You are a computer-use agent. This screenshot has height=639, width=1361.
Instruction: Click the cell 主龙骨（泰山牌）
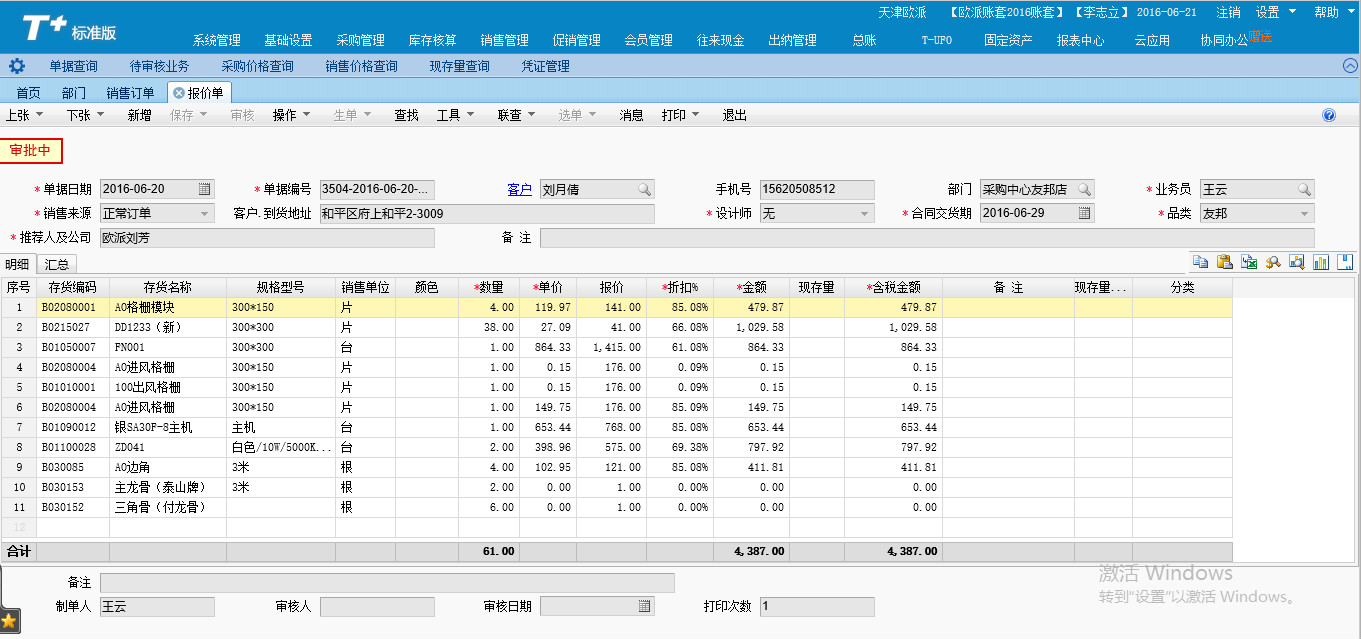[x=168, y=487]
